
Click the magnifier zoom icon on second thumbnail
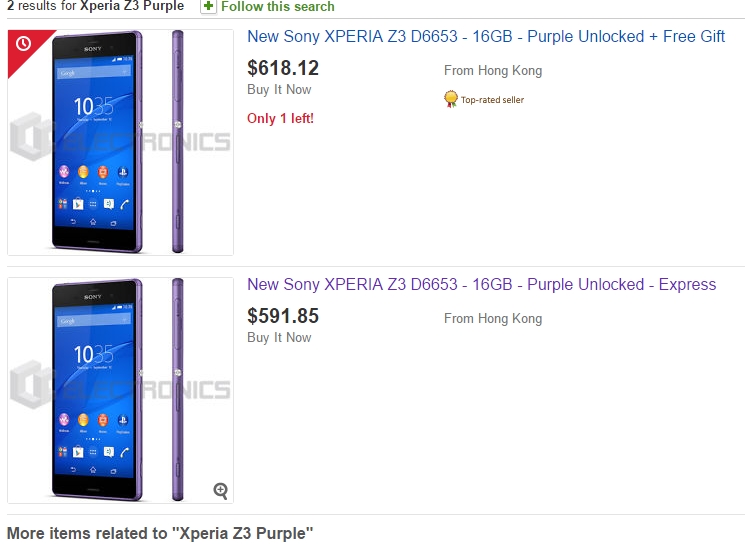(x=220, y=490)
